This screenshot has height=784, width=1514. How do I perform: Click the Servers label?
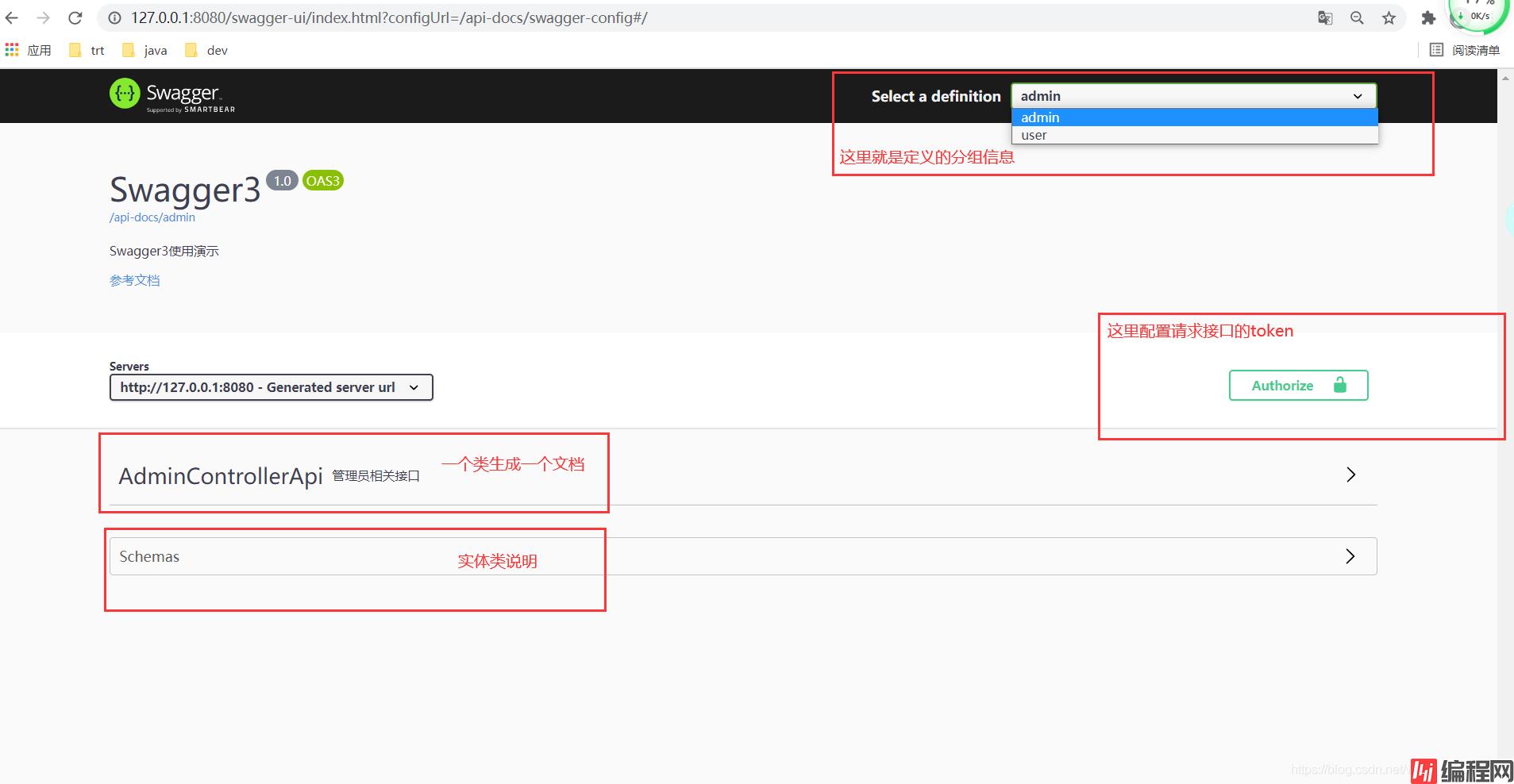point(129,366)
